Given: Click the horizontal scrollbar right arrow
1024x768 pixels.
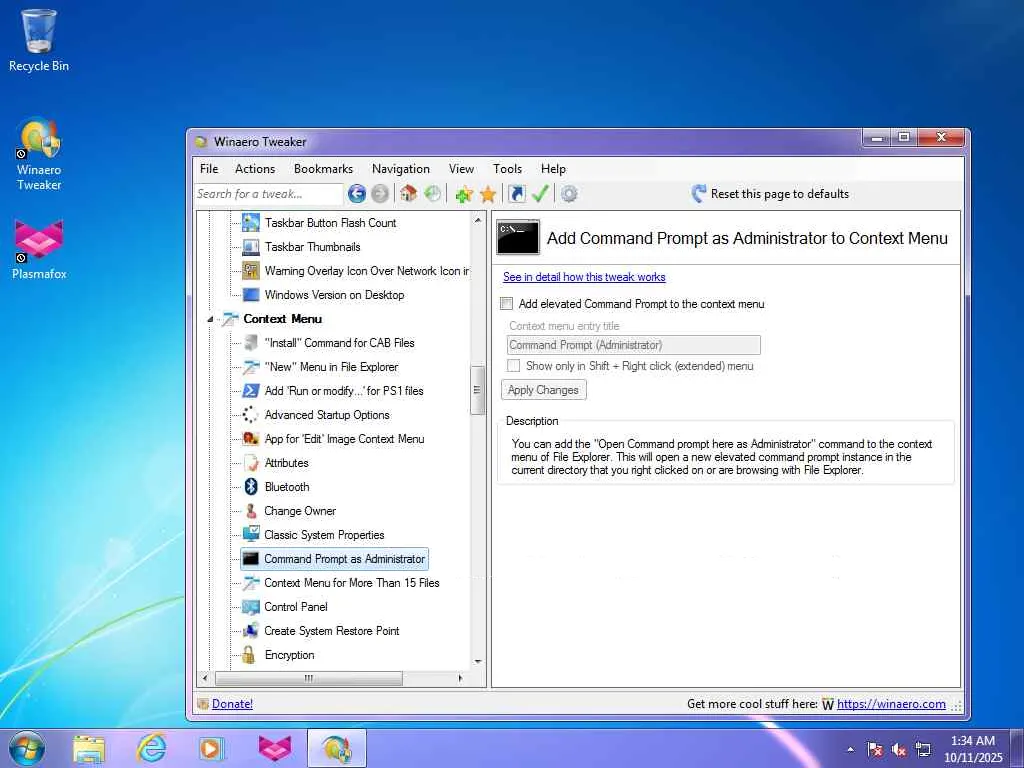Looking at the screenshot, I should 460,679.
